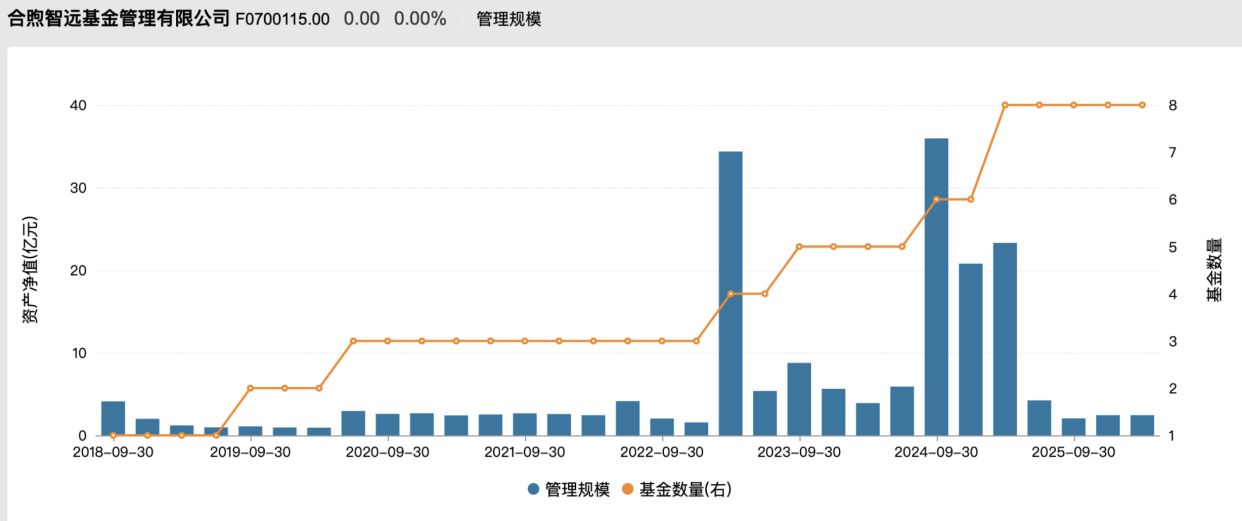Switch to the 管理规模 tab in header
1242x521 pixels.
coord(508,19)
